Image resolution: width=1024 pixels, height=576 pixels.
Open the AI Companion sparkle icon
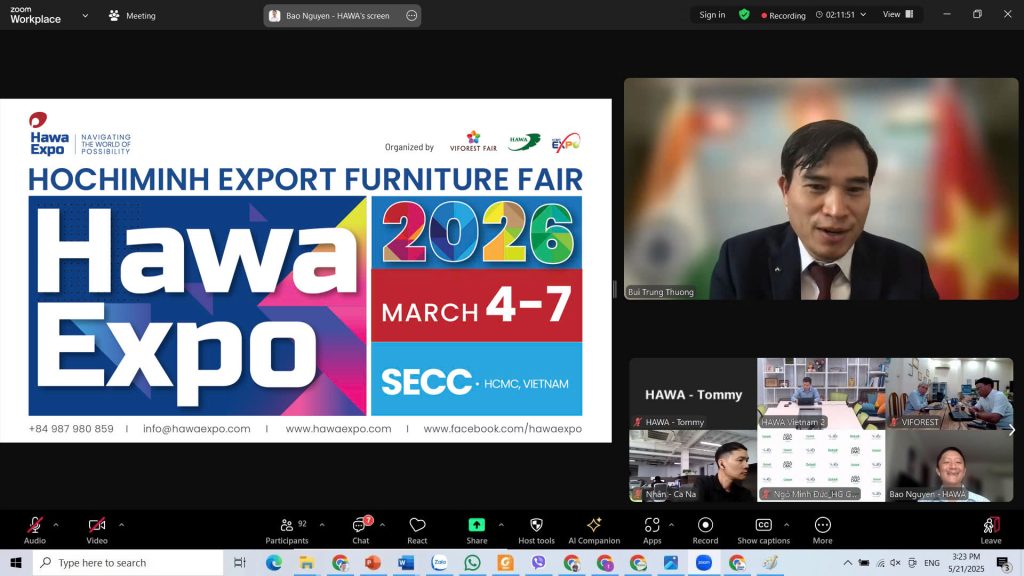pyautogui.click(x=594, y=525)
